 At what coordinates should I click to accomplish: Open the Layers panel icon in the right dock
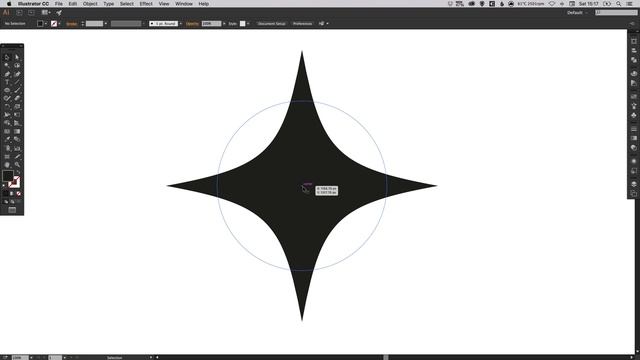coord(633,184)
